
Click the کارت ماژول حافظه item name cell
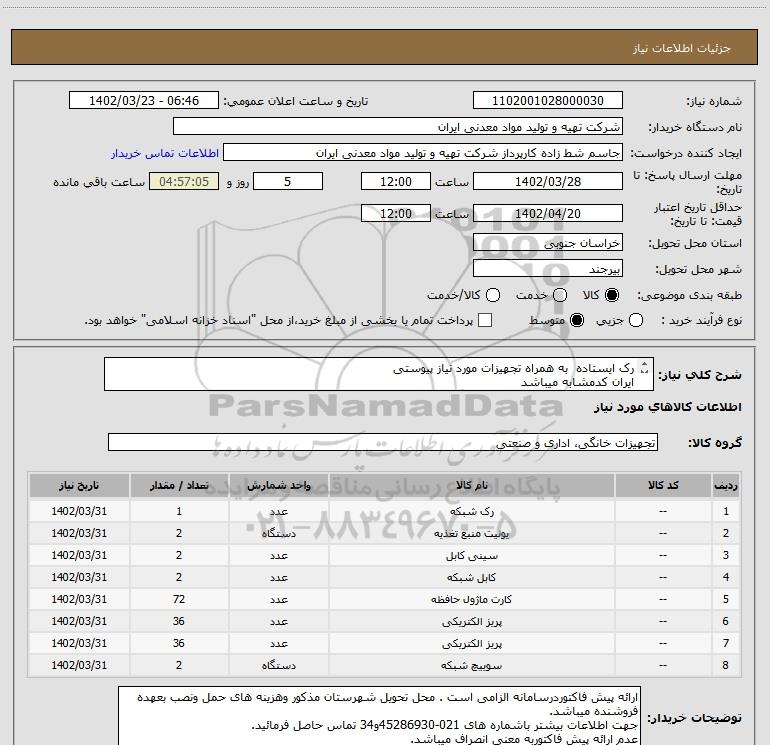pos(471,600)
